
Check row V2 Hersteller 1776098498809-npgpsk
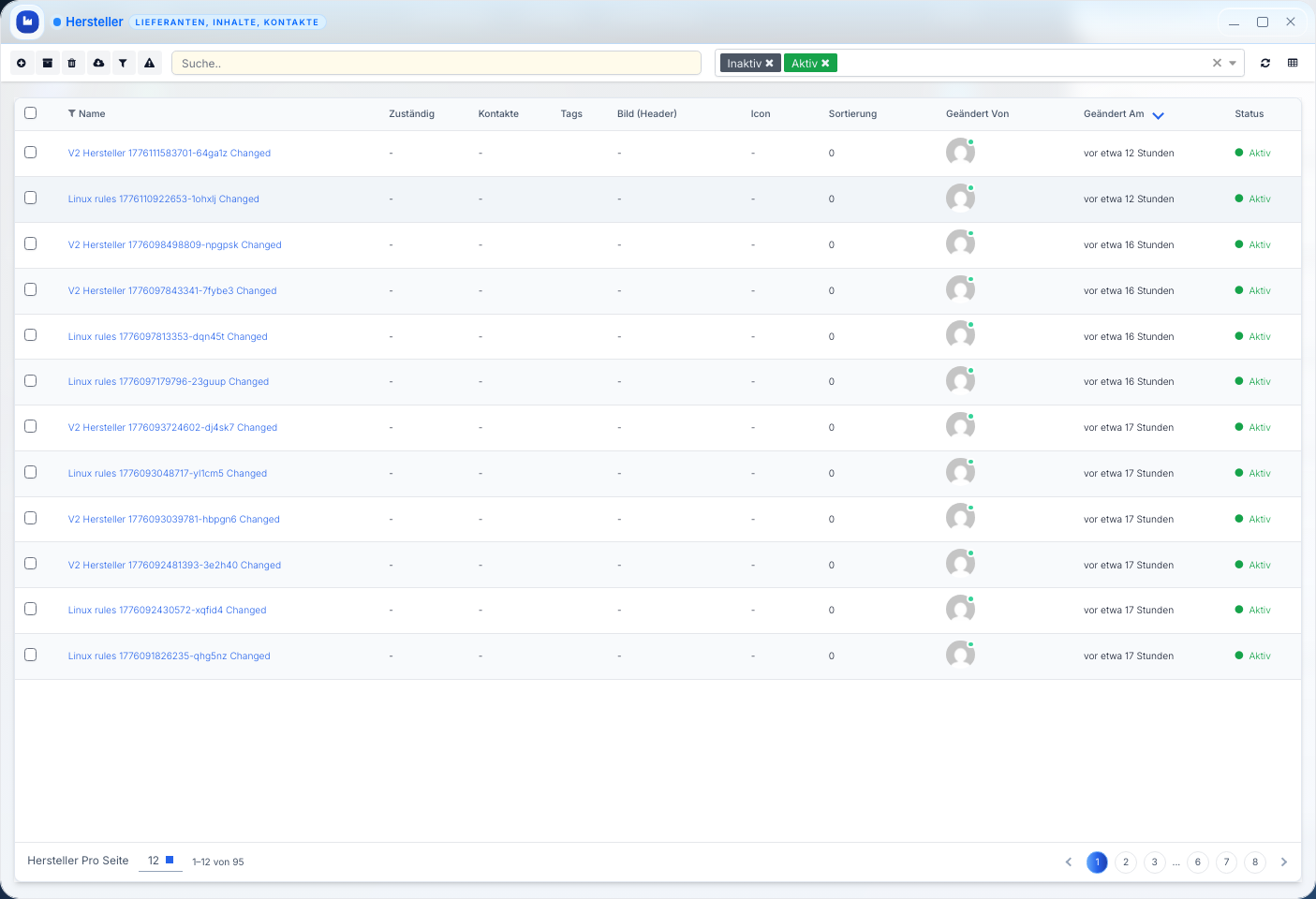pos(31,243)
